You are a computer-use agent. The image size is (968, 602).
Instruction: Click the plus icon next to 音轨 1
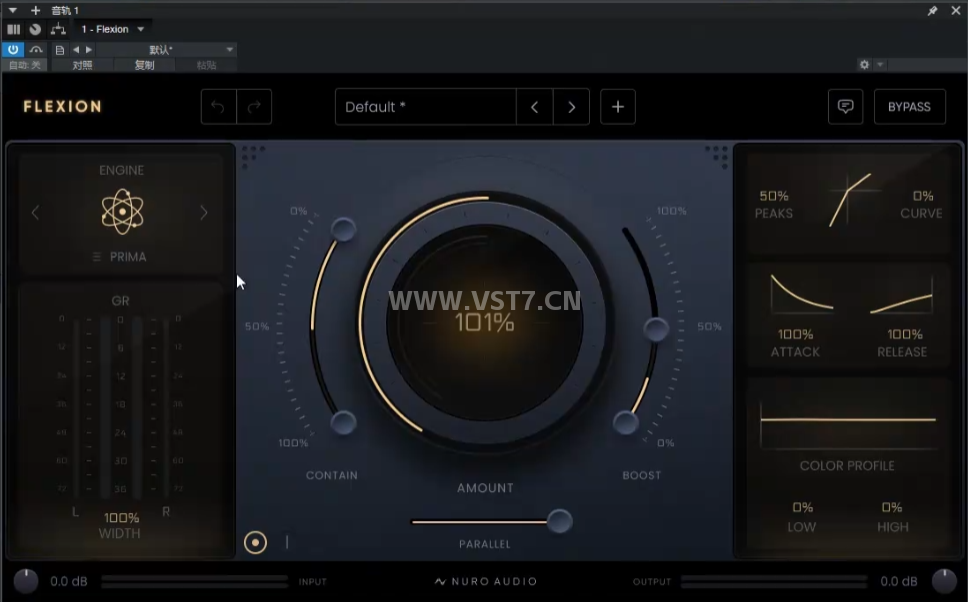point(35,10)
